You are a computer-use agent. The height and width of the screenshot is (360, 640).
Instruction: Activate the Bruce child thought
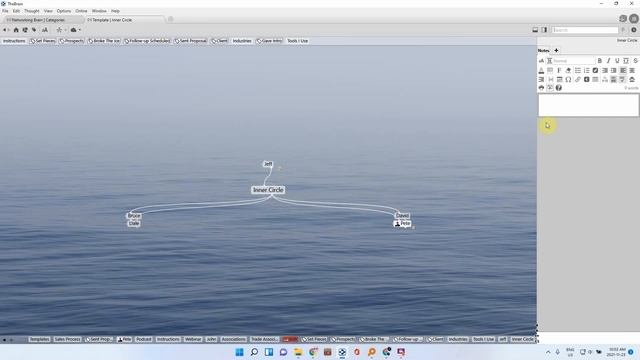pyautogui.click(x=134, y=216)
